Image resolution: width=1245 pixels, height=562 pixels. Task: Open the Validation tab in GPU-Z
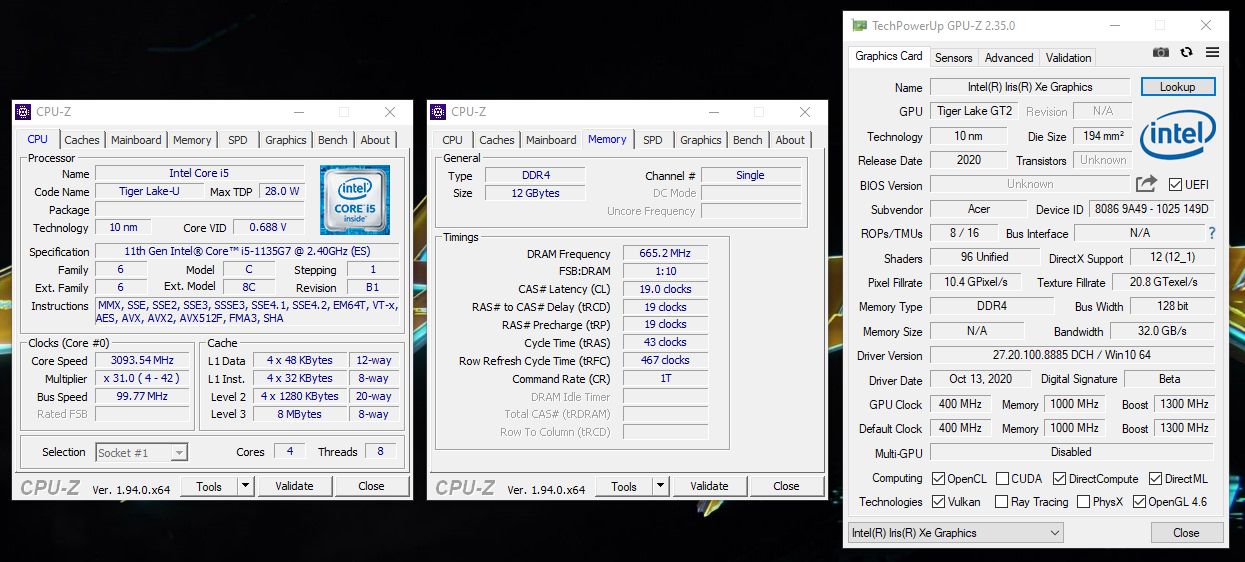[1069, 58]
